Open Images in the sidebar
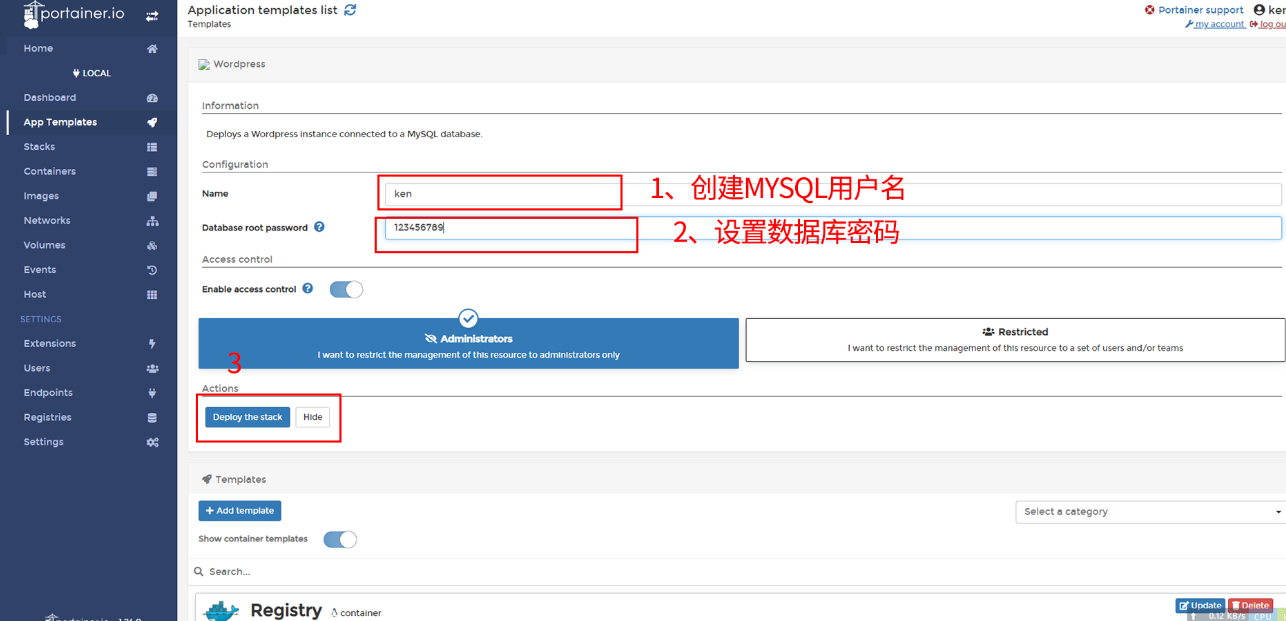Viewport: 1286px width, 621px height. click(41, 197)
